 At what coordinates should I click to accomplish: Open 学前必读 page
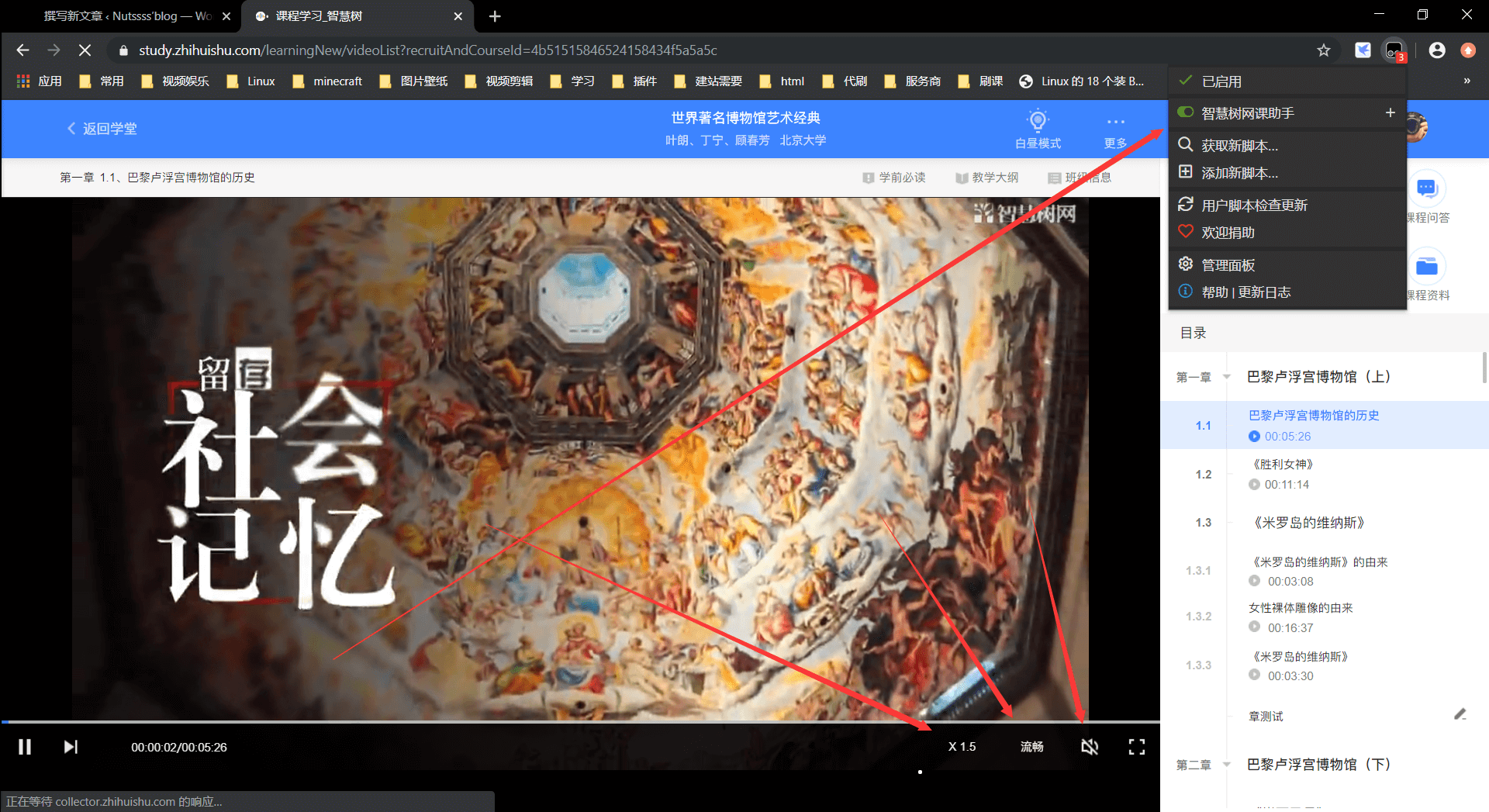pos(894,178)
